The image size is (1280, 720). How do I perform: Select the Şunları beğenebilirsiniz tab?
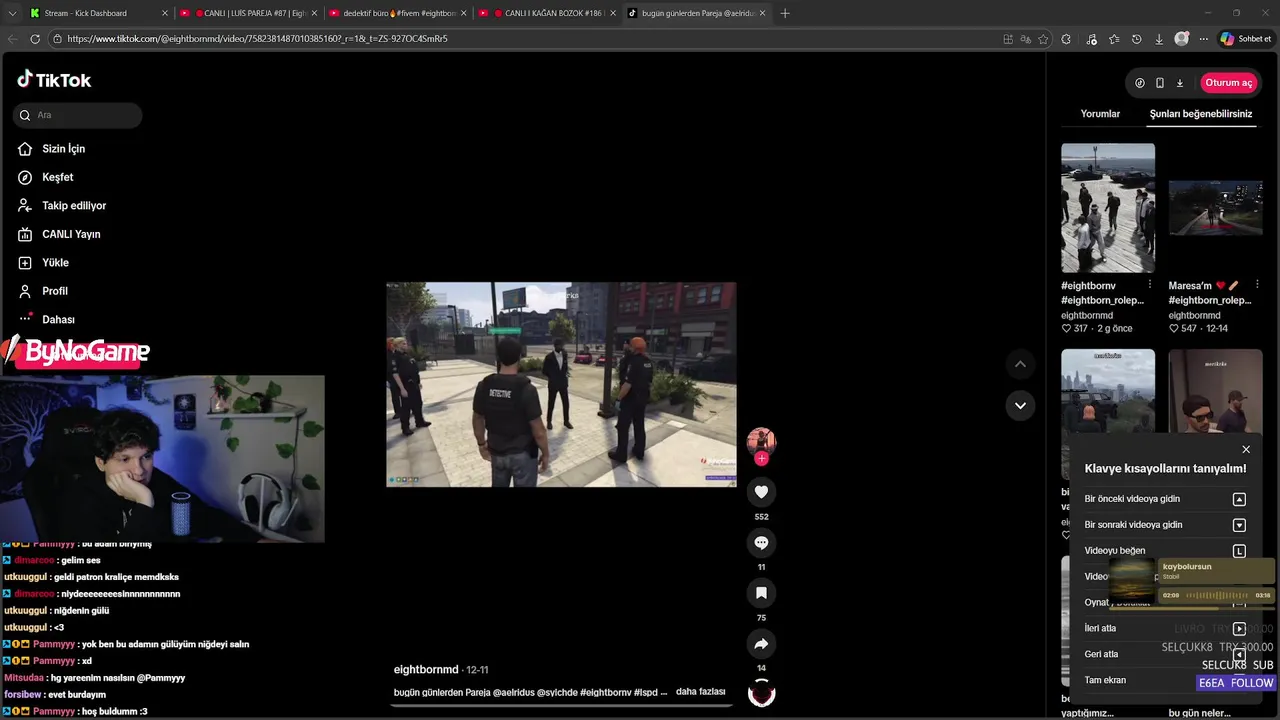point(1201,114)
